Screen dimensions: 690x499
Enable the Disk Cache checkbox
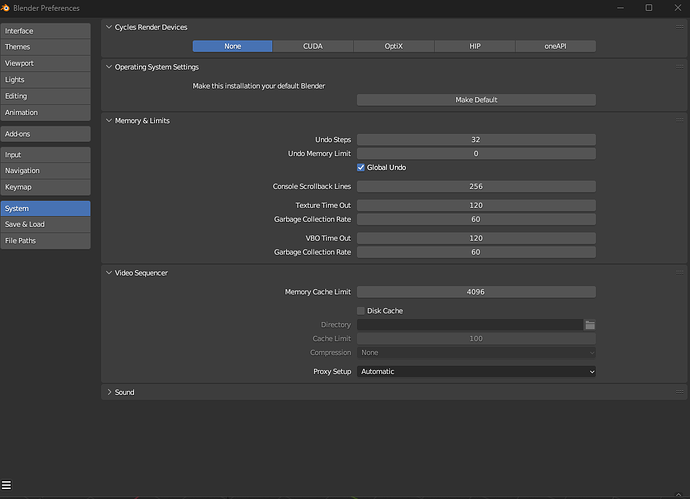tap(361, 311)
